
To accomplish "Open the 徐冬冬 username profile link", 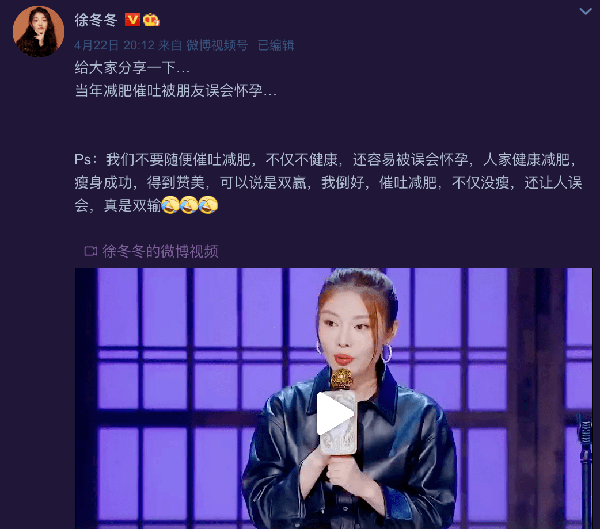I will (x=96, y=20).
